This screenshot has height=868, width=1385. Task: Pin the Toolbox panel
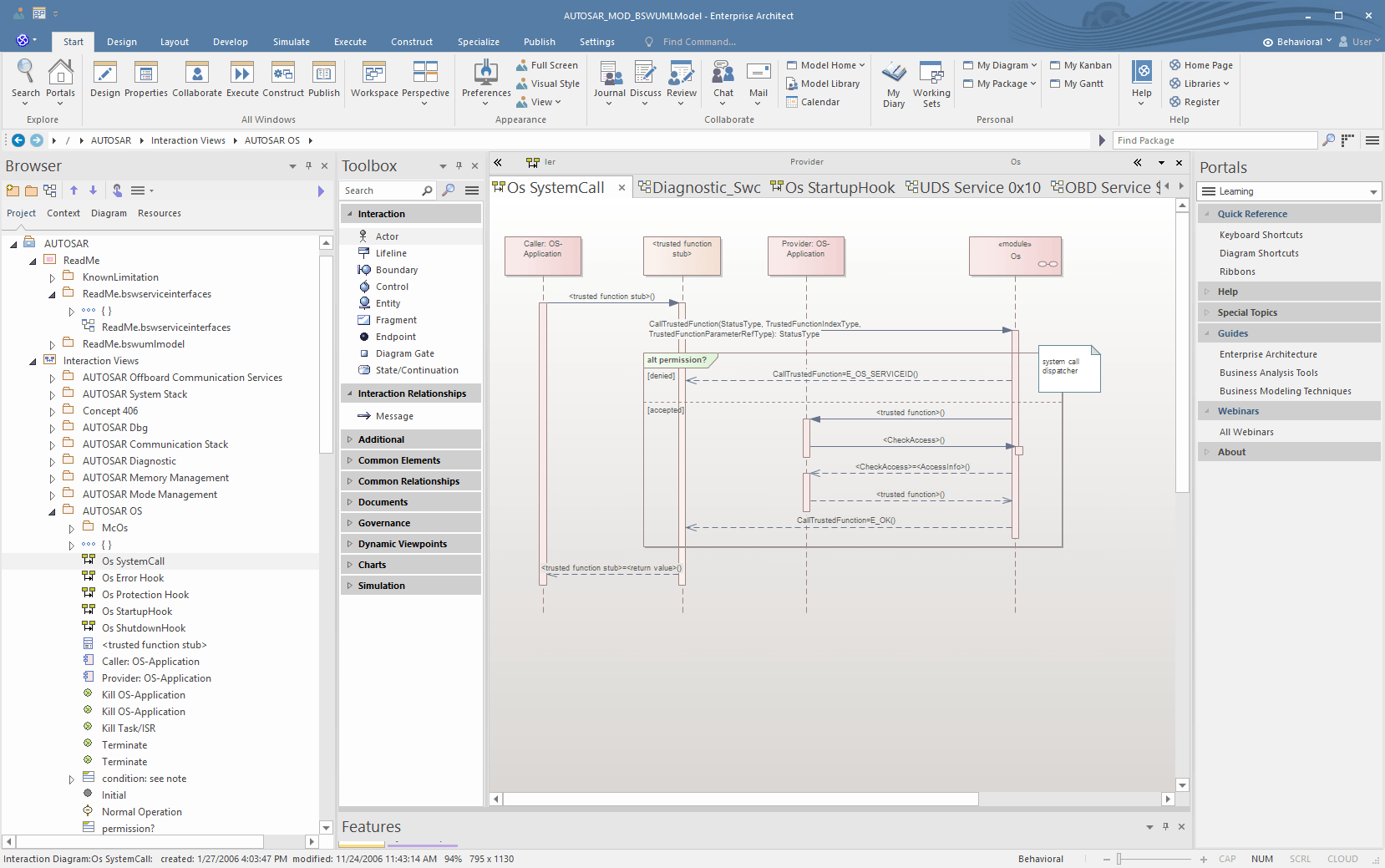[459, 166]
